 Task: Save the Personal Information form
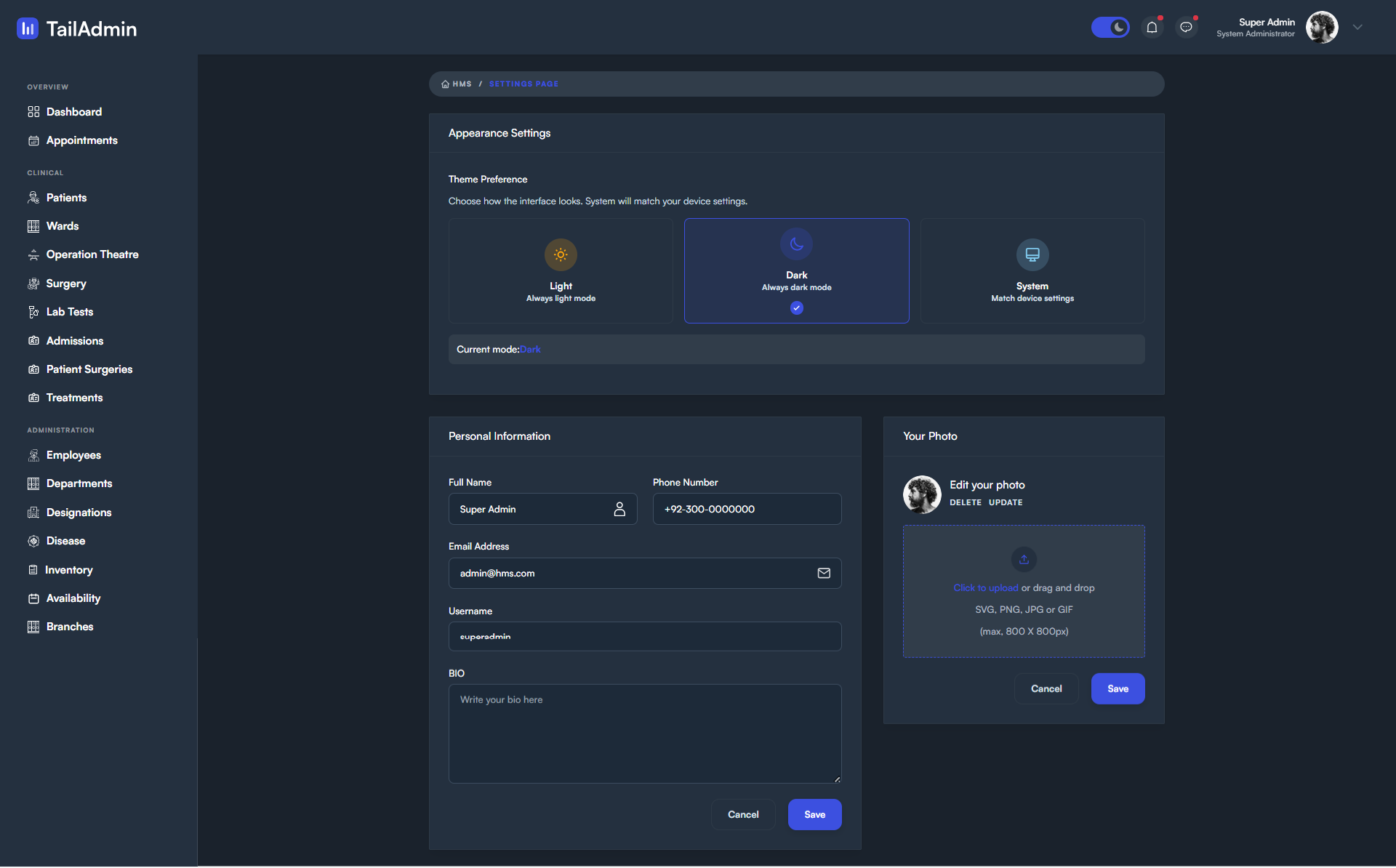tap(814, 814)
